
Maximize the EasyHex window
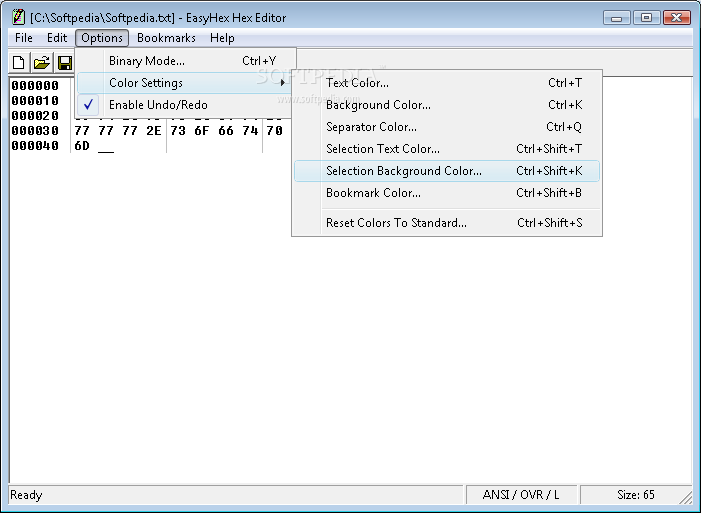coord(646,17)
